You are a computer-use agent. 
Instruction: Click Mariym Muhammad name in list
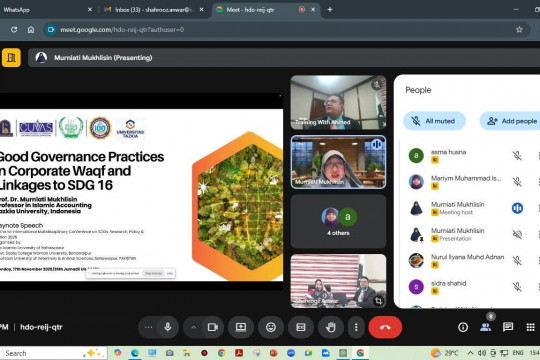click(466, 178)
